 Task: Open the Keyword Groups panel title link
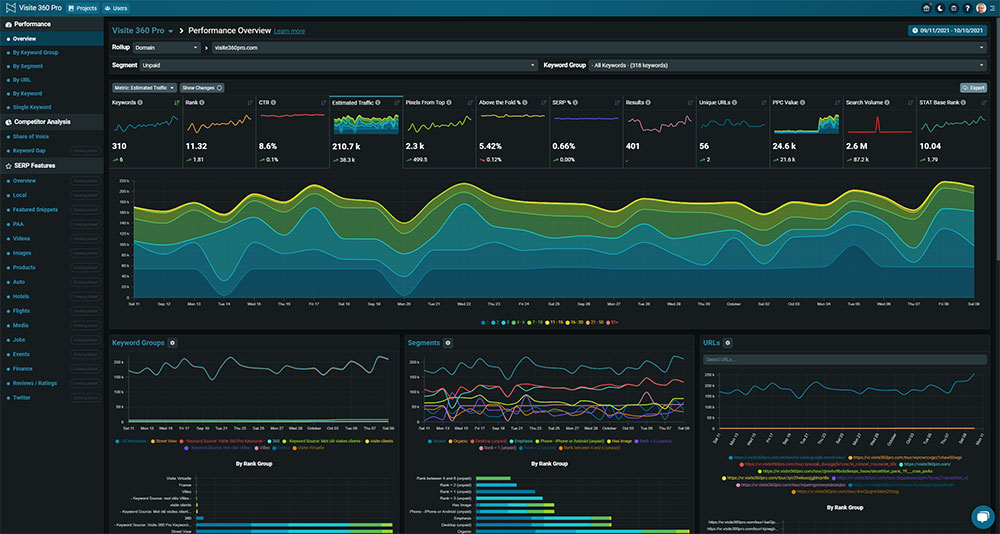[138, 343]
